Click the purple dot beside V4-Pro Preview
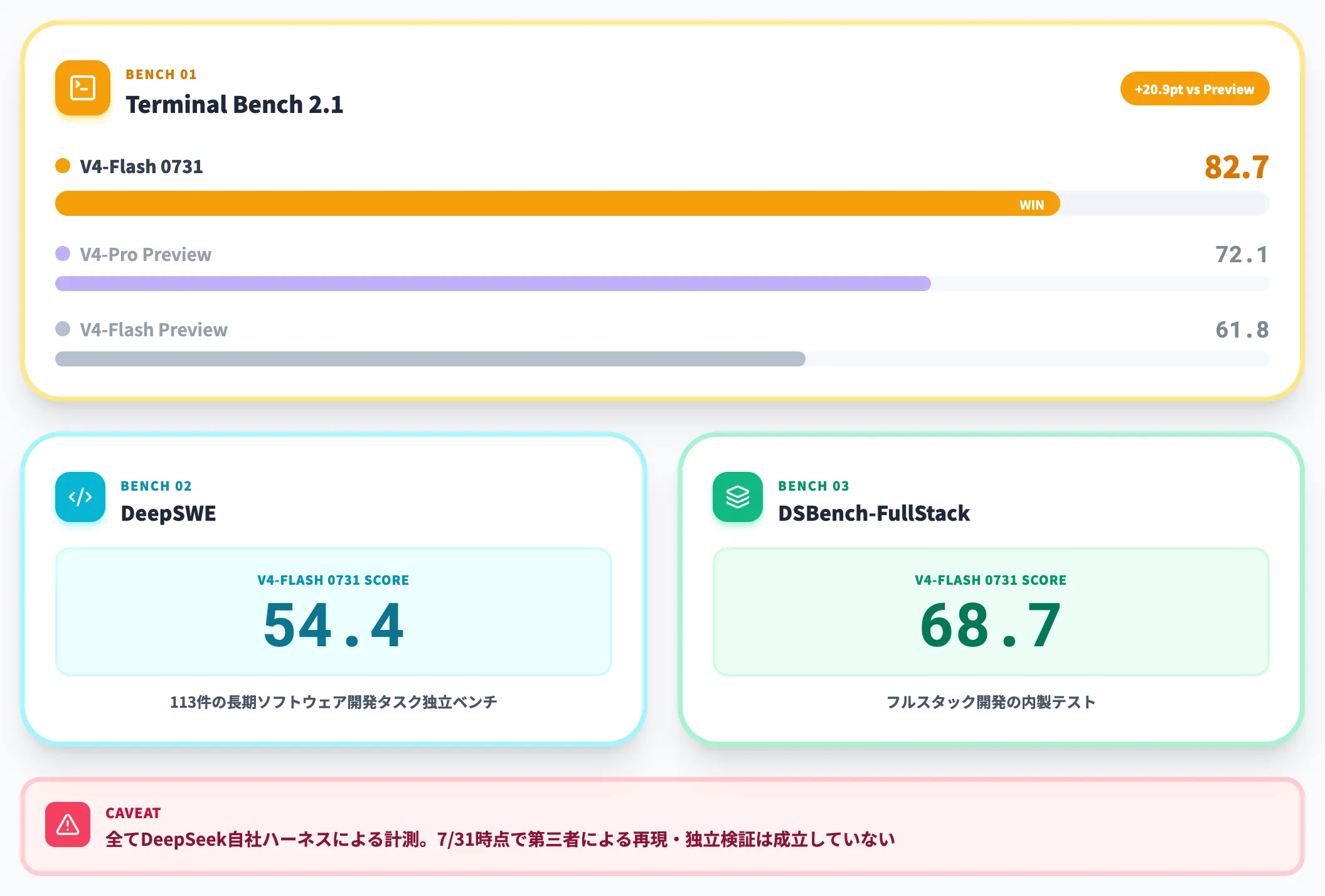 [x=63, y=253]
